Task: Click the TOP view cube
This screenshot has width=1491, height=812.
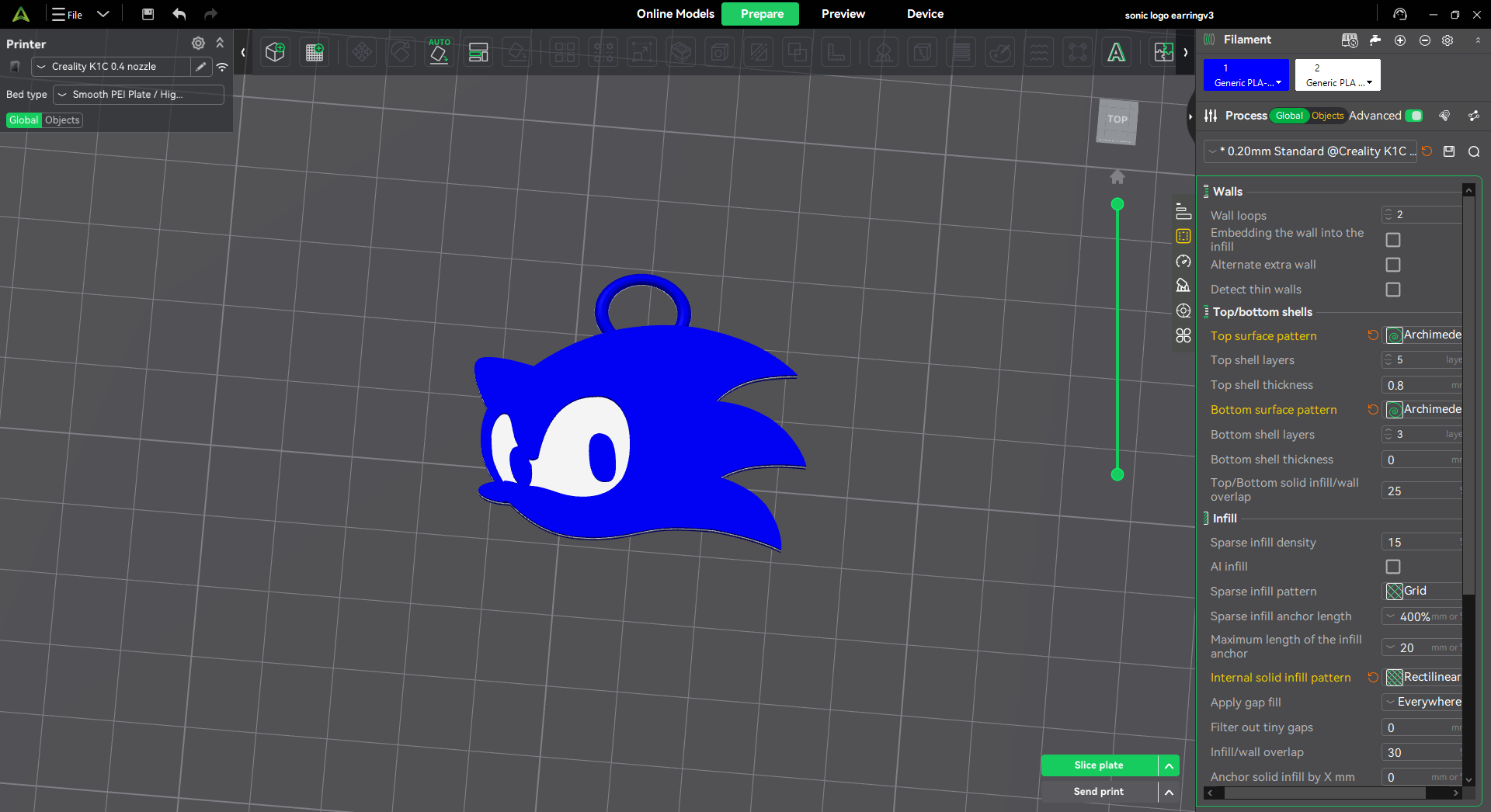Action: coord(1117,121)
